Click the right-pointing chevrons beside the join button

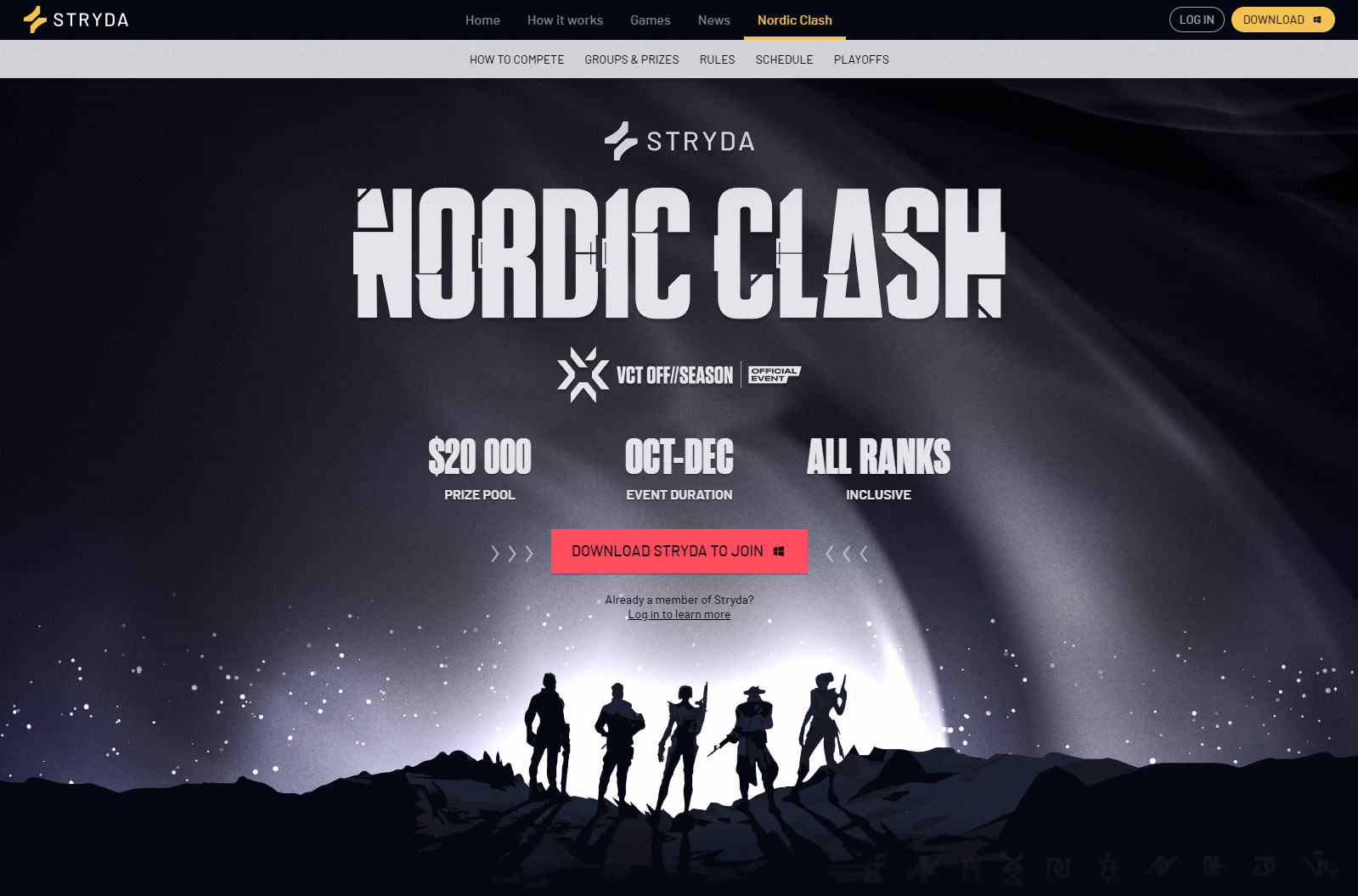(x=512, y=554)
